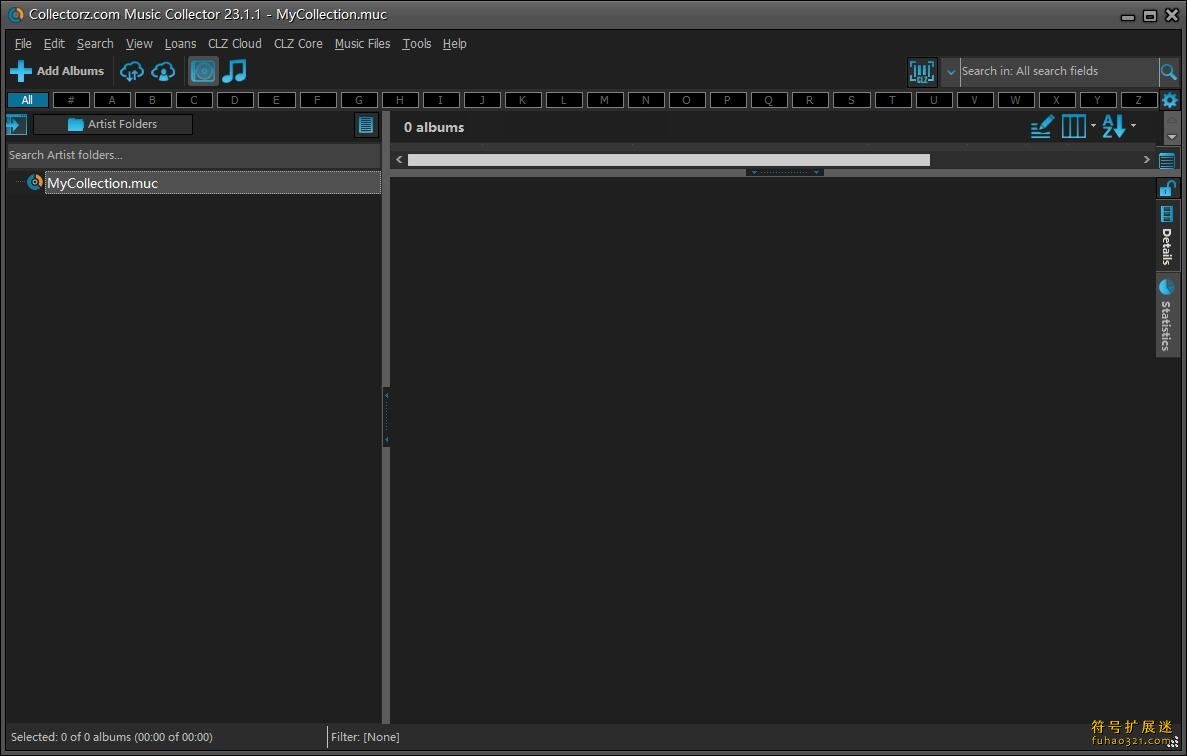Filter albums by letter K
Screen dimensions: 1187x756
click(522, 100)
